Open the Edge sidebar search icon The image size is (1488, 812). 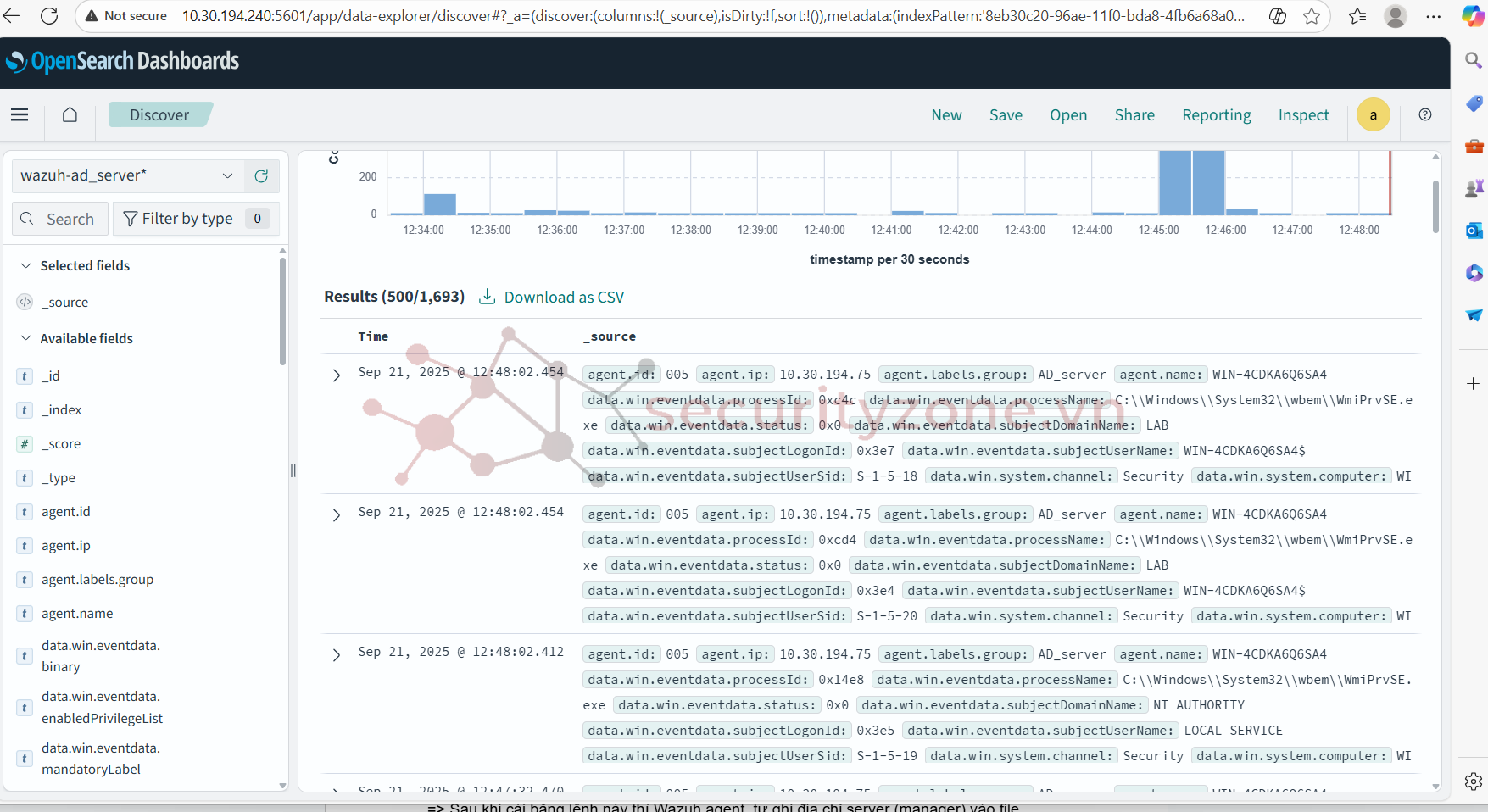pyautogui.click(x=1474, y=60)
